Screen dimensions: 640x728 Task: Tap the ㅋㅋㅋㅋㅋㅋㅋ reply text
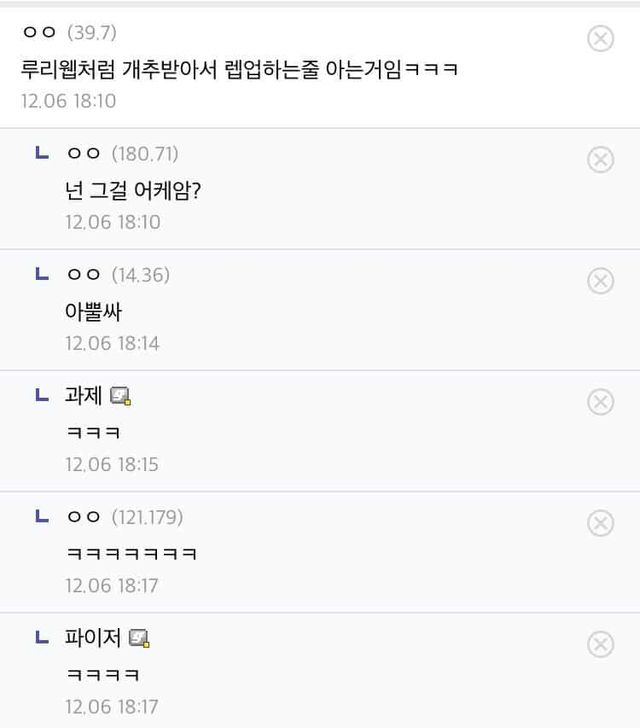[131, 553]
